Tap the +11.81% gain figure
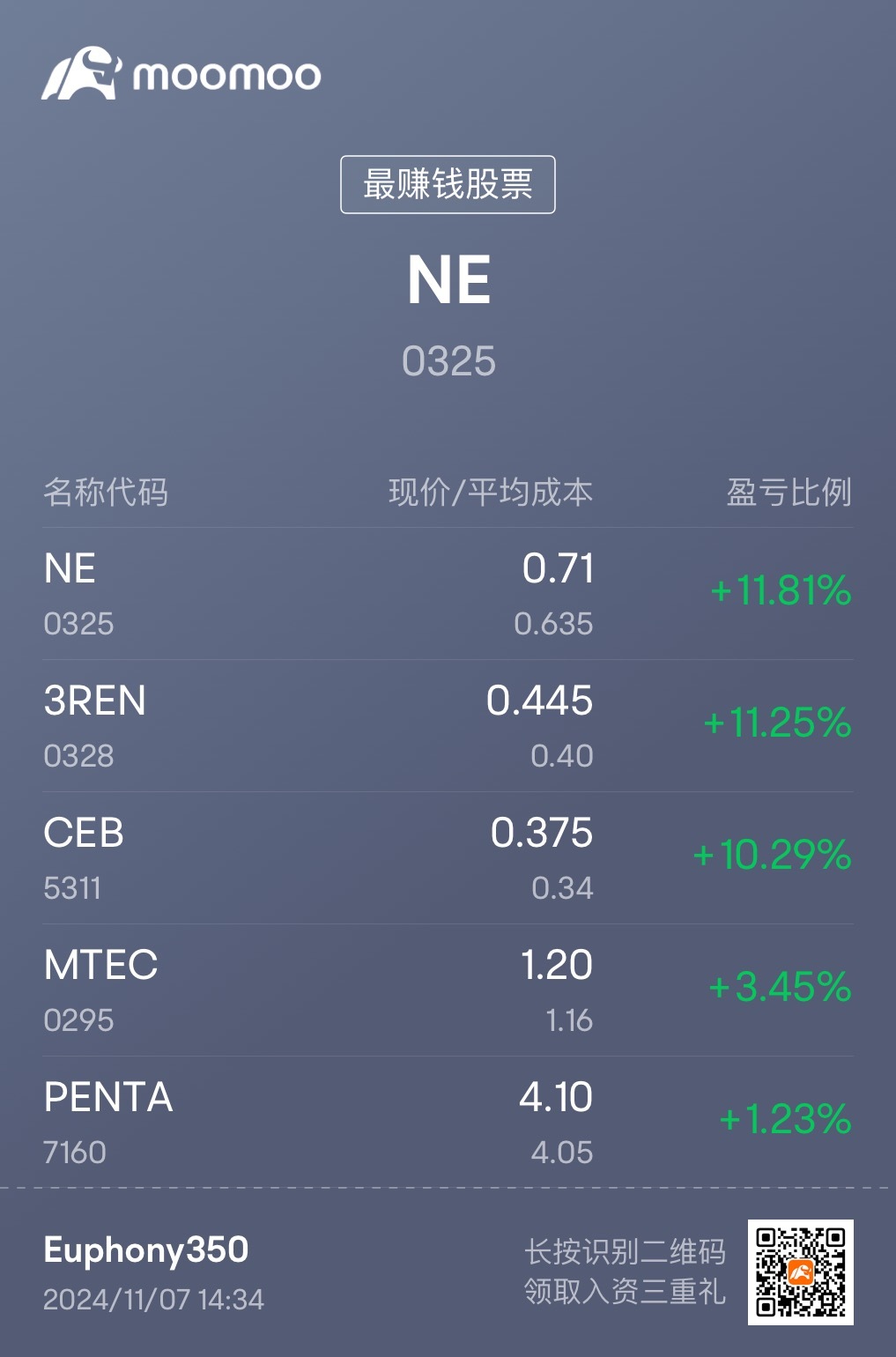The width and height of the screenshot is (896, 1357). (x=781, y=590)
